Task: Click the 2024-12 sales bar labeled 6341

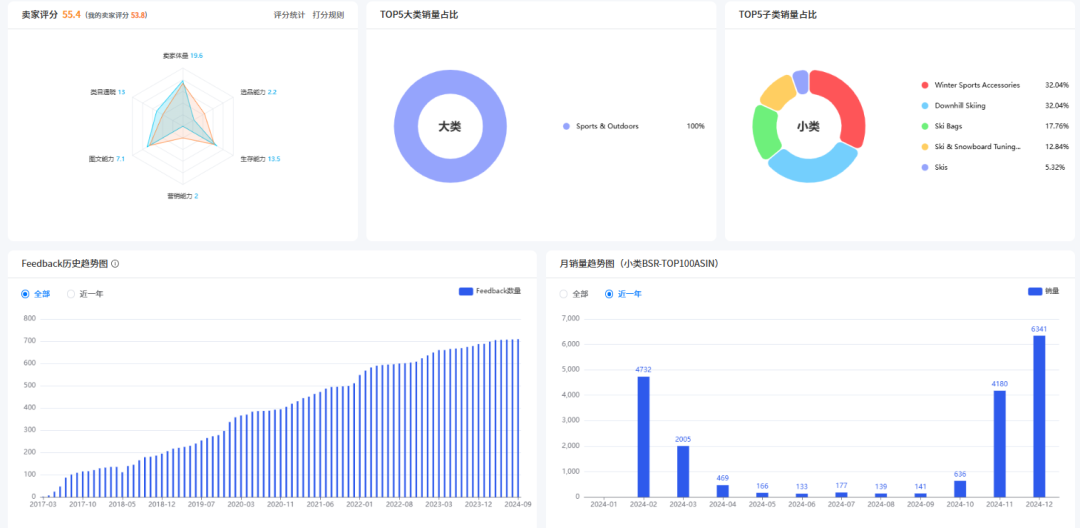Action: pos(1039,416)
